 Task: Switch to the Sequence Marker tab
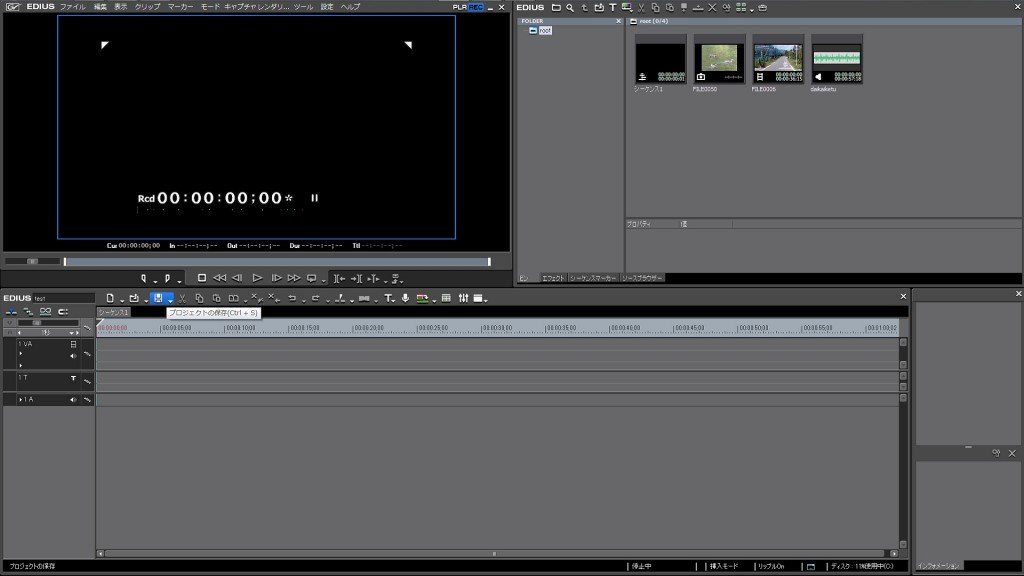pyautogui.click(x=593, y=278)
